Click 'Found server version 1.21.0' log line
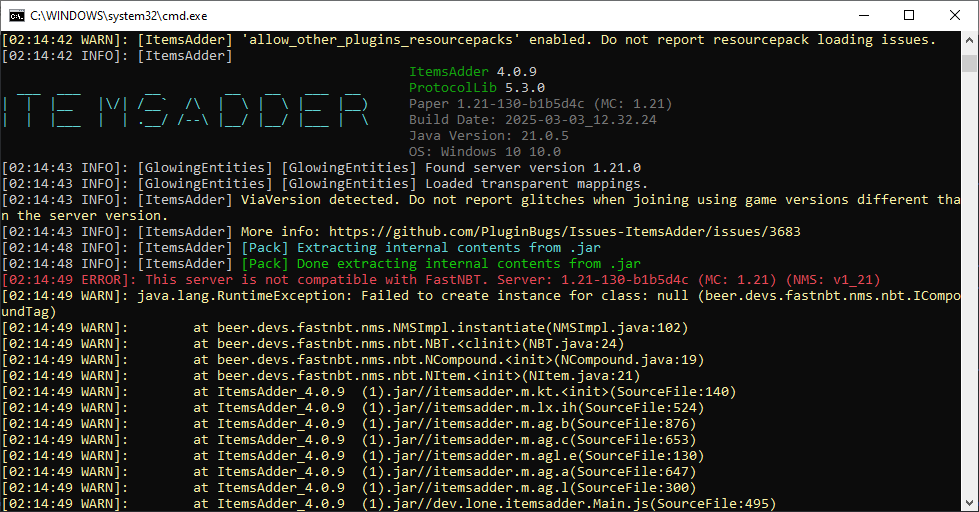The width and height of the screenshot is (979, 512). coord(533,168)
